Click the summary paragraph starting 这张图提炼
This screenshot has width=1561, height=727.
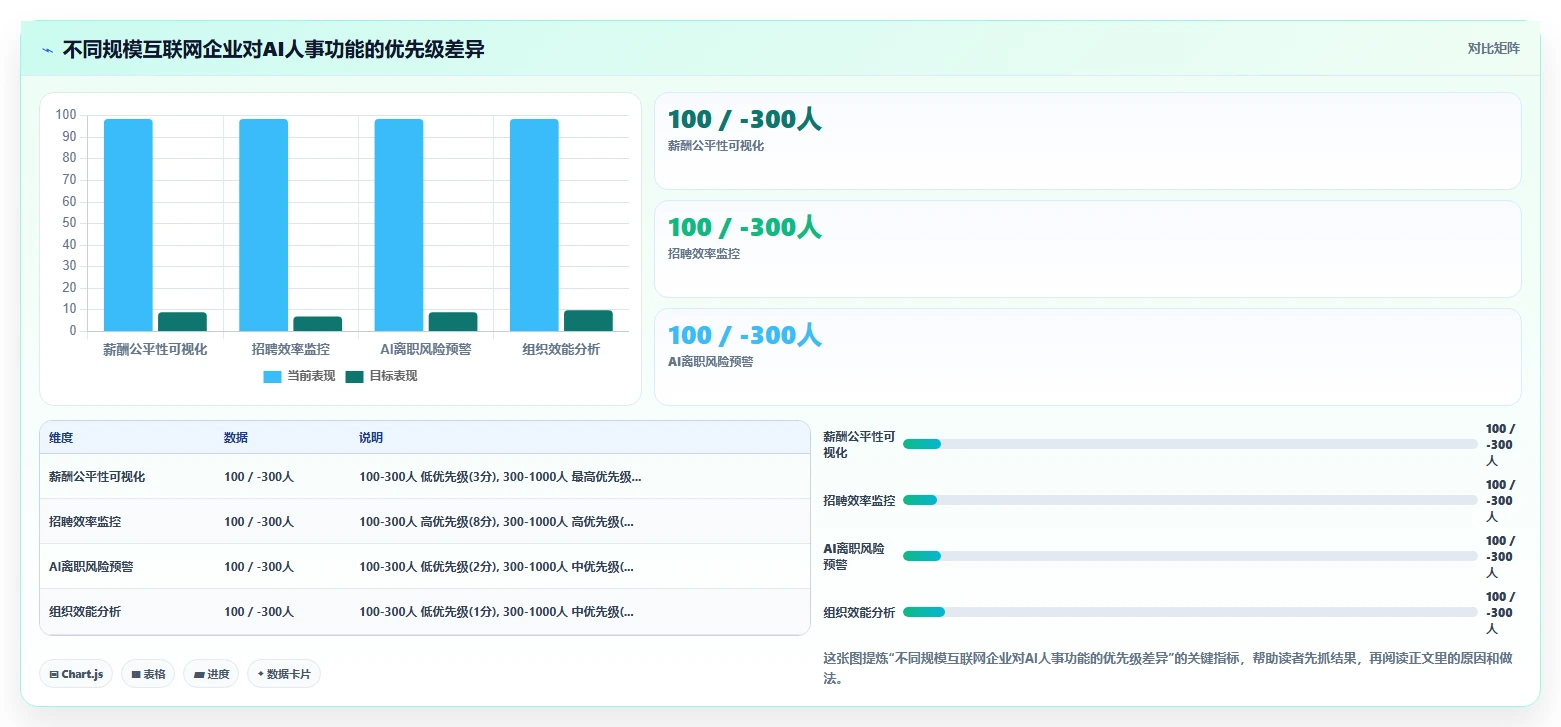[1170, 668]
